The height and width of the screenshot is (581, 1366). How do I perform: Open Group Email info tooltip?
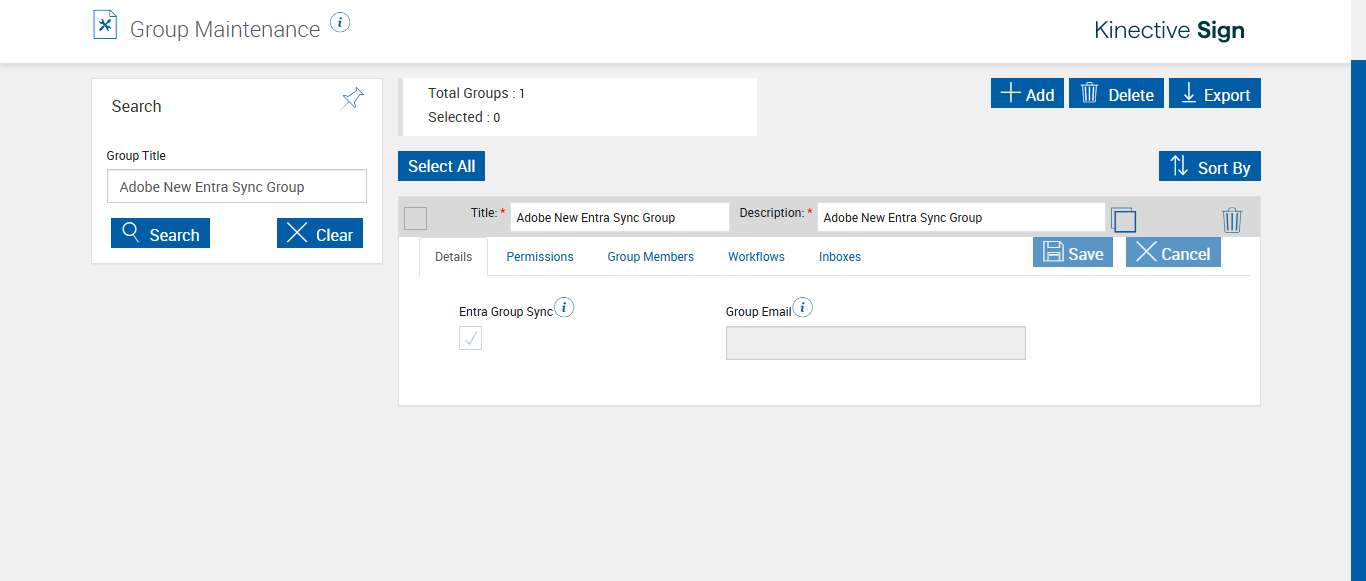802,308
